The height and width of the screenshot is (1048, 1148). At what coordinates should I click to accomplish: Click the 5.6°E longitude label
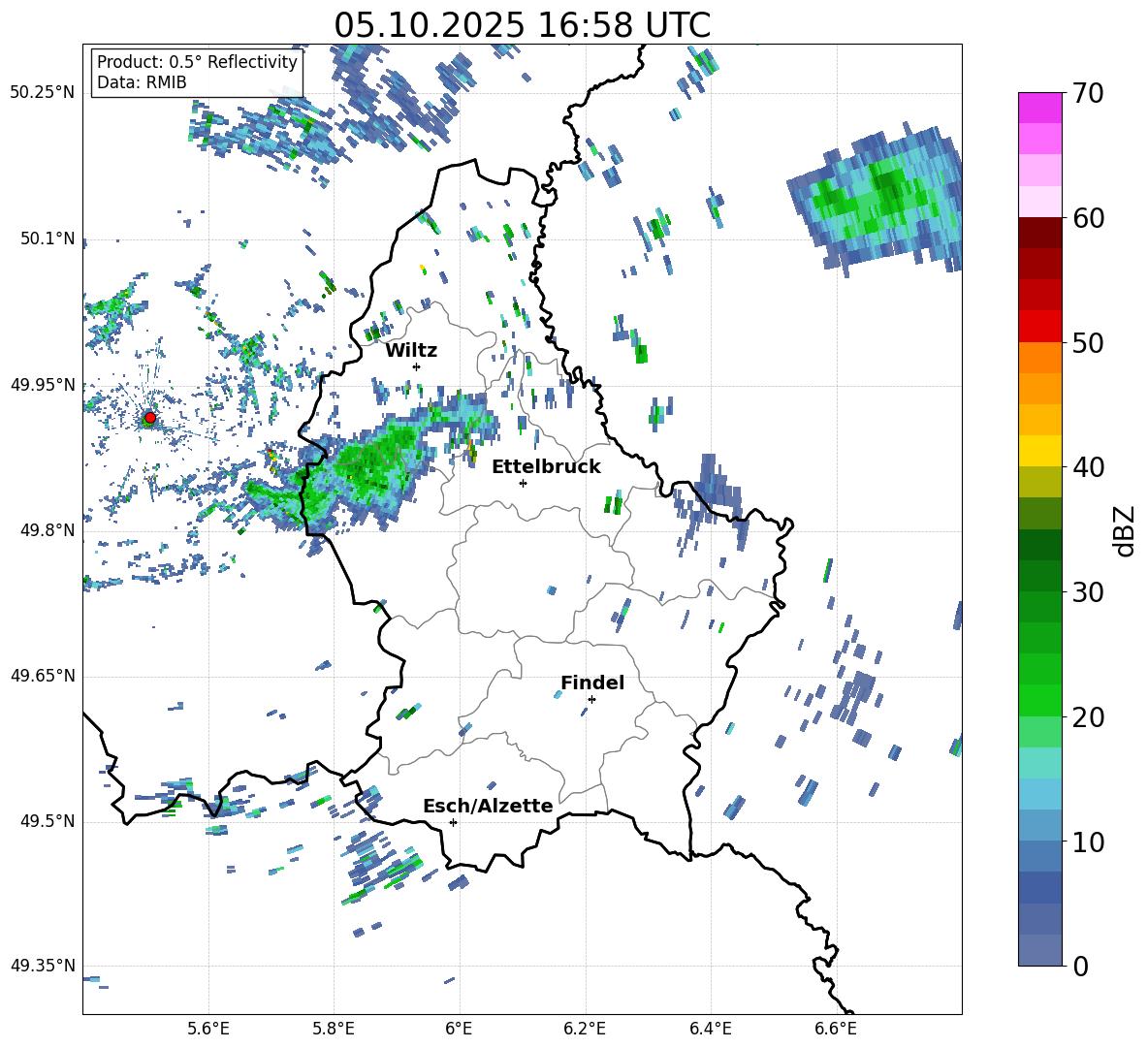click(x=208, y=1029)
